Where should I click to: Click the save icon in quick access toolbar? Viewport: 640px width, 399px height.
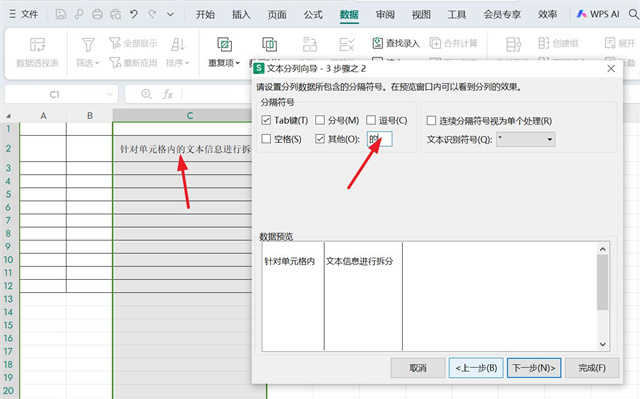pyautogui.click(x=61, y=14)
